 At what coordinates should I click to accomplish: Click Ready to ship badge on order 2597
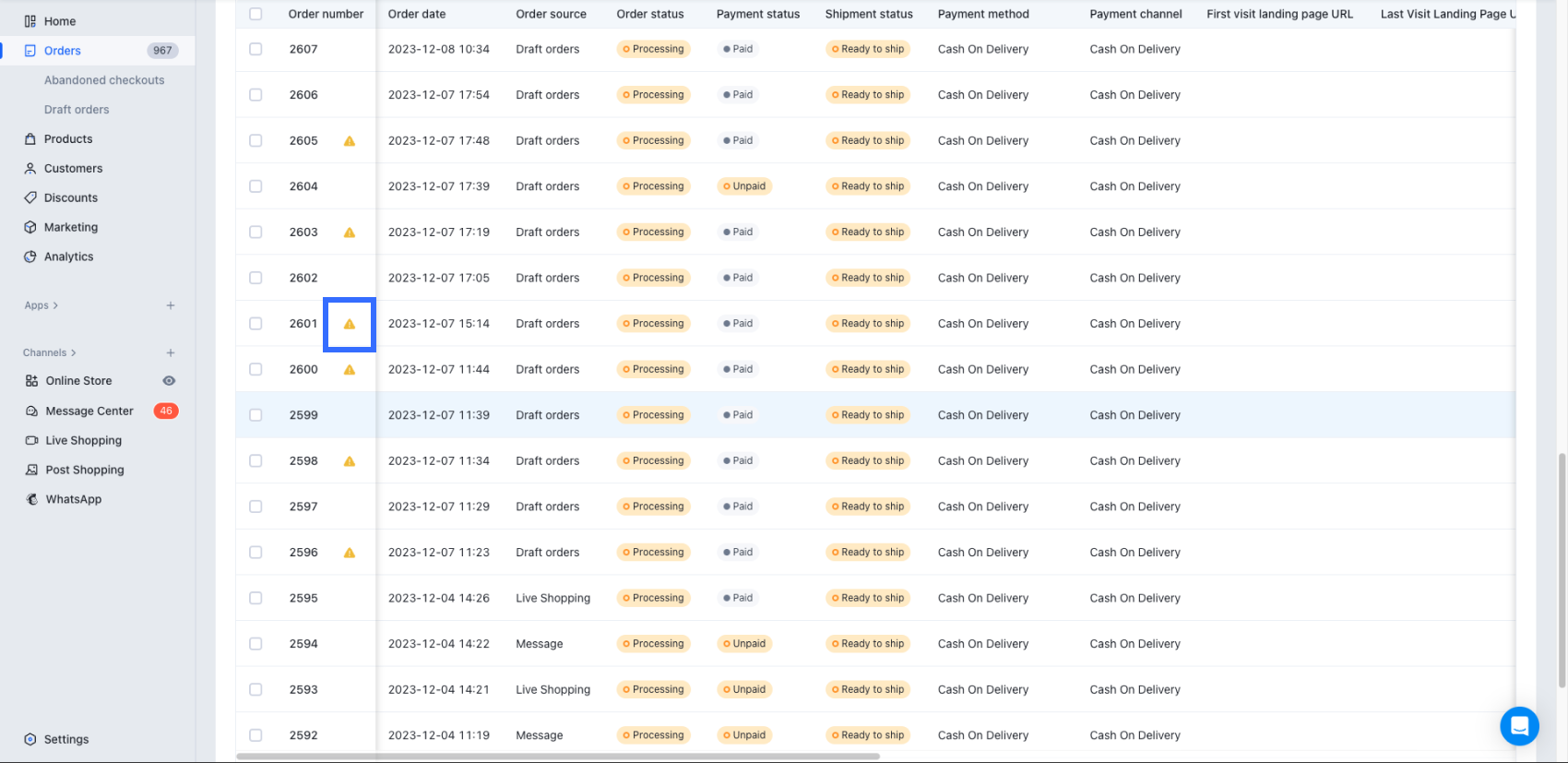(x=868, y=507)
